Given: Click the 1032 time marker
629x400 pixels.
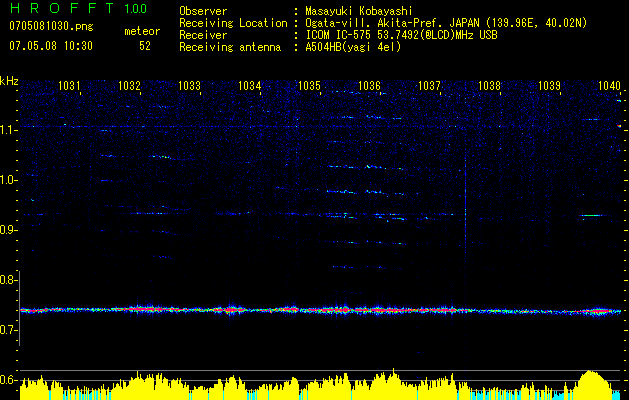Looking at the screenshot, I should [x=129, y=85].
